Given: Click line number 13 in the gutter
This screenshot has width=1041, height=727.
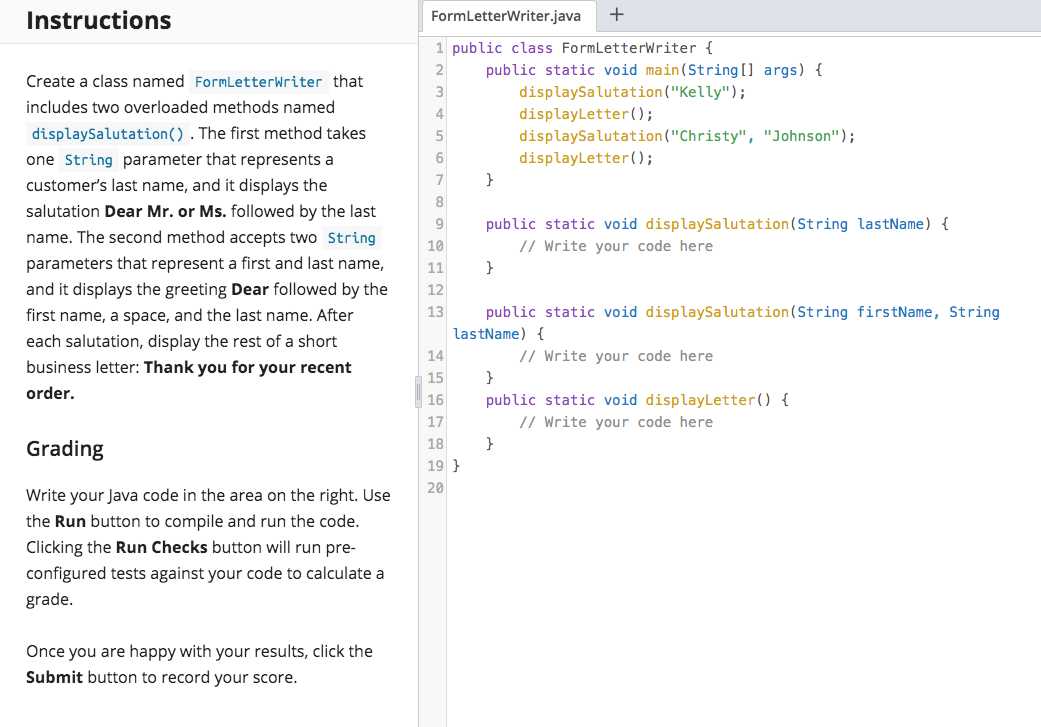Looking at the screenshot, I should pos(435,311).
